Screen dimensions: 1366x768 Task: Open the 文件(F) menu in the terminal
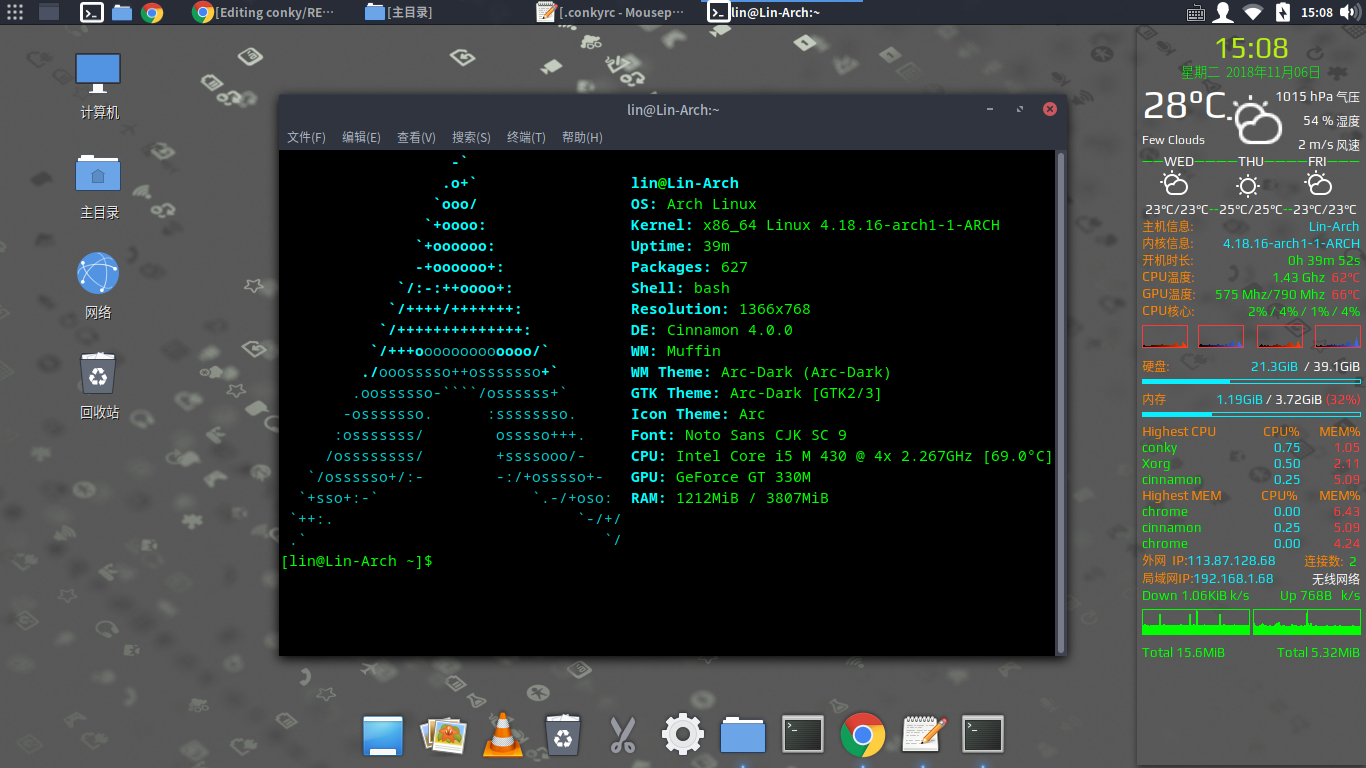(306, 138)
